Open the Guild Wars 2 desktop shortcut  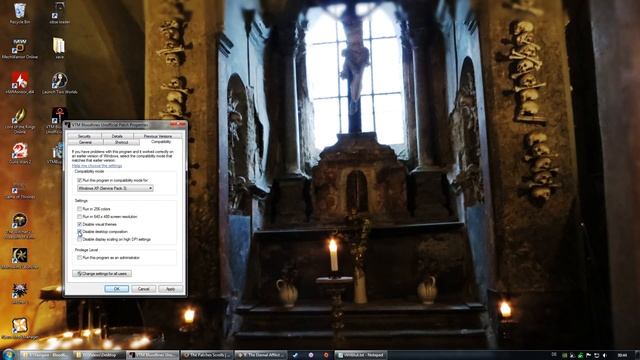click(20, 153)
